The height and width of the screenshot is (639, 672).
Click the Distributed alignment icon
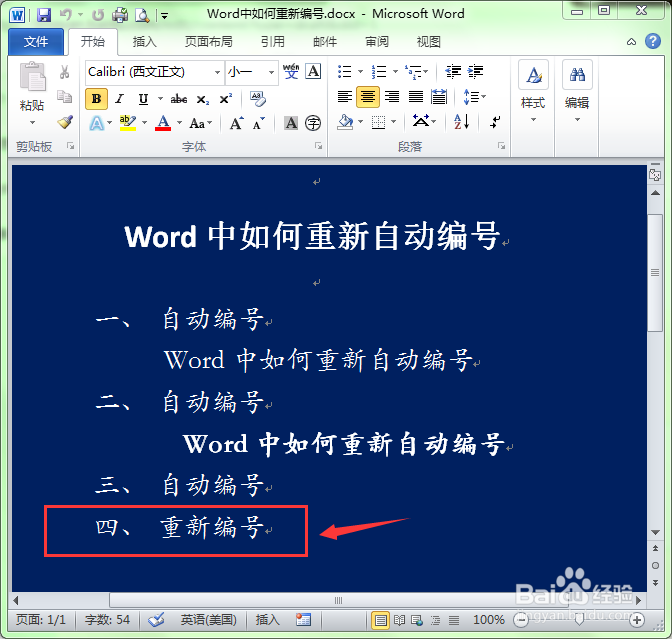[439, 96]
